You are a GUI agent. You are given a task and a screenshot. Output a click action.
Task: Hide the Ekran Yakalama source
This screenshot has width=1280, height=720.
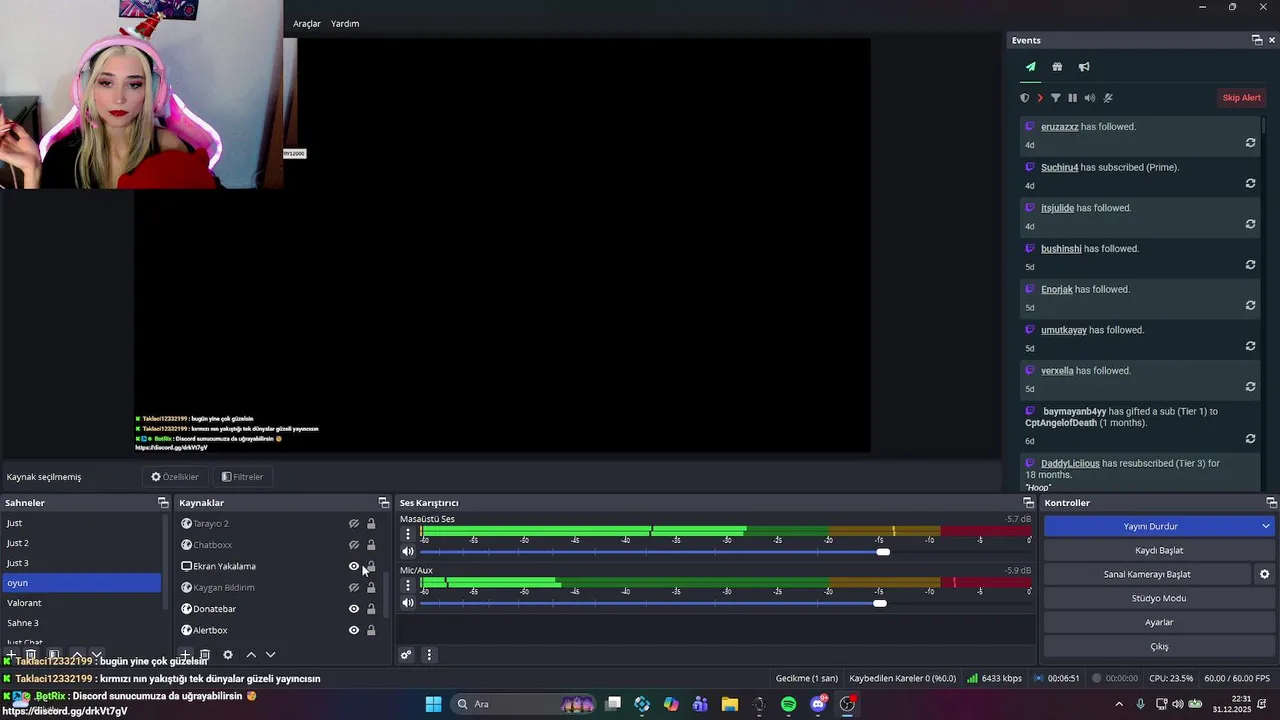(353, 566)
